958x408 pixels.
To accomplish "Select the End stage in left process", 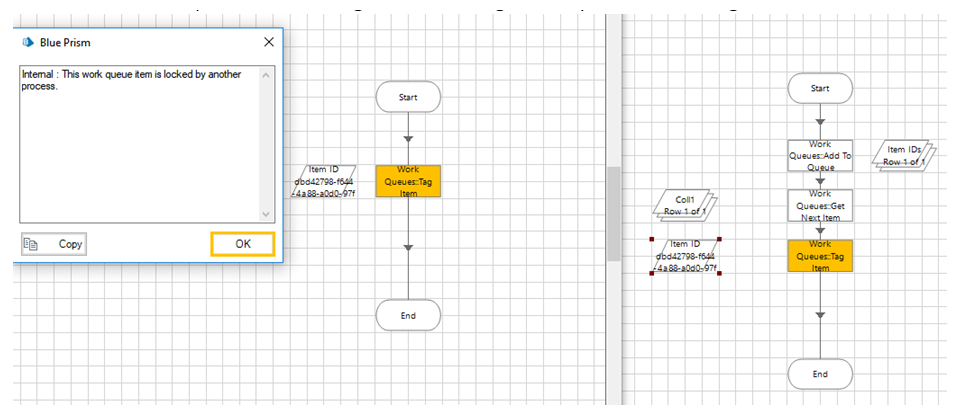I will (408, 315).
